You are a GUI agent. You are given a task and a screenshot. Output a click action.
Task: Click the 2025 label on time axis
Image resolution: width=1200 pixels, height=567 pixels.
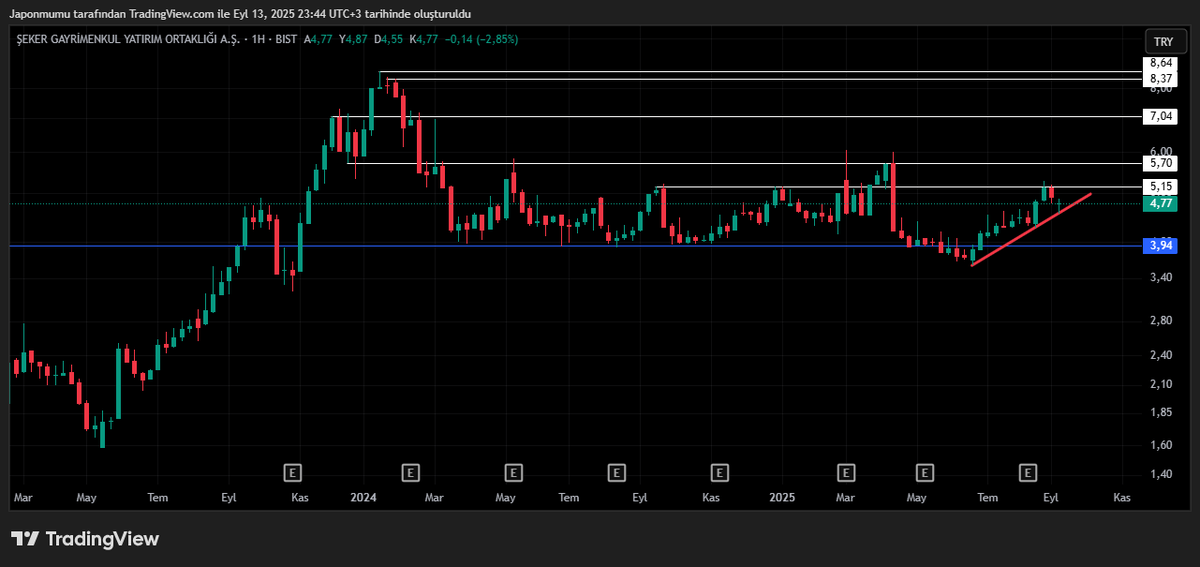click(x=781, y=496)
